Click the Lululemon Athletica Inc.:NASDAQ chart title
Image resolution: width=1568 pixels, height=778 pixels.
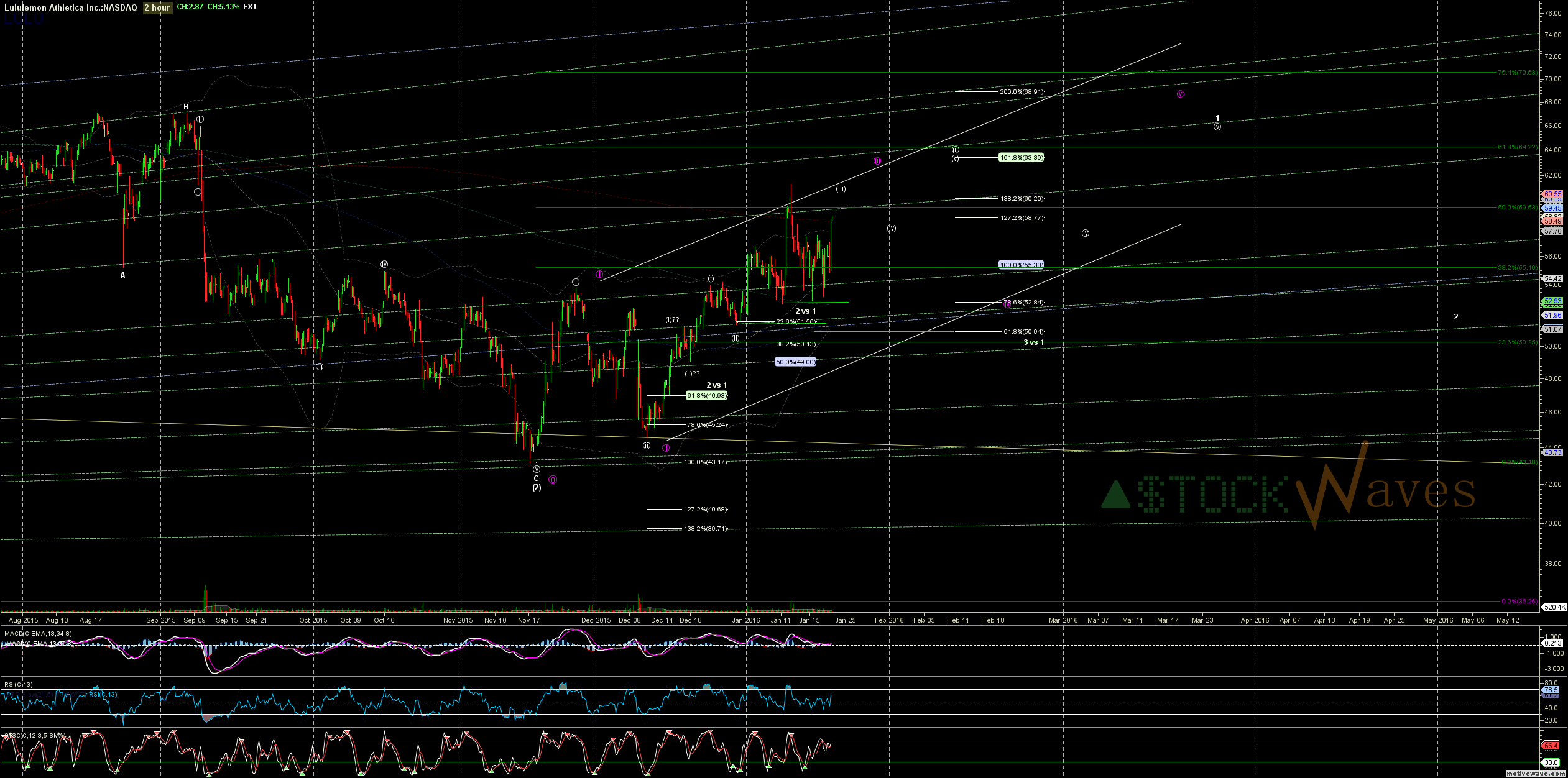[x=70, y=7]
